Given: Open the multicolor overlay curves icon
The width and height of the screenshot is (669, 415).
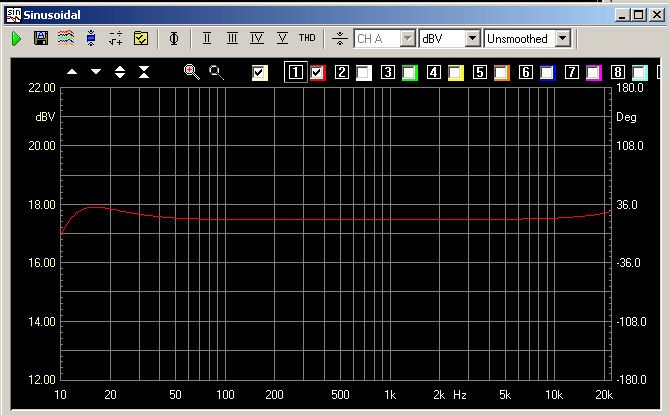Looking at the screenshot, I should tap(65, 38).
